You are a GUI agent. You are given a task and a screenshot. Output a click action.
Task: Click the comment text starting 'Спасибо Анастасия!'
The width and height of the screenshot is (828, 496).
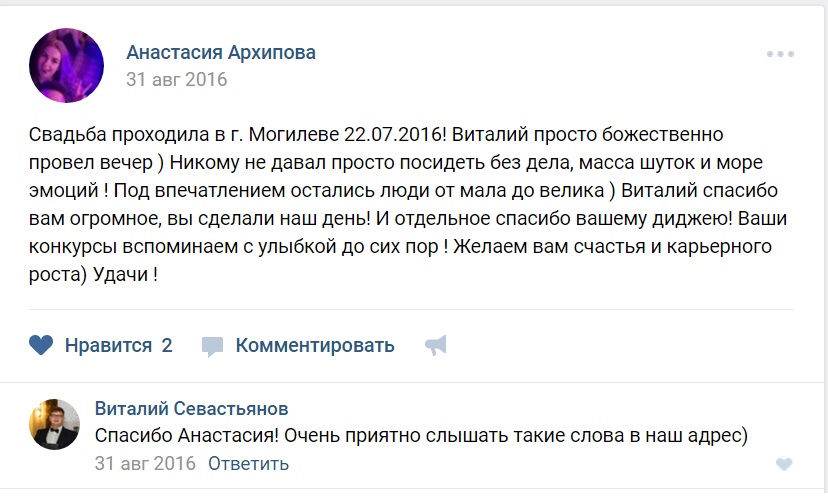click(421, 437)
